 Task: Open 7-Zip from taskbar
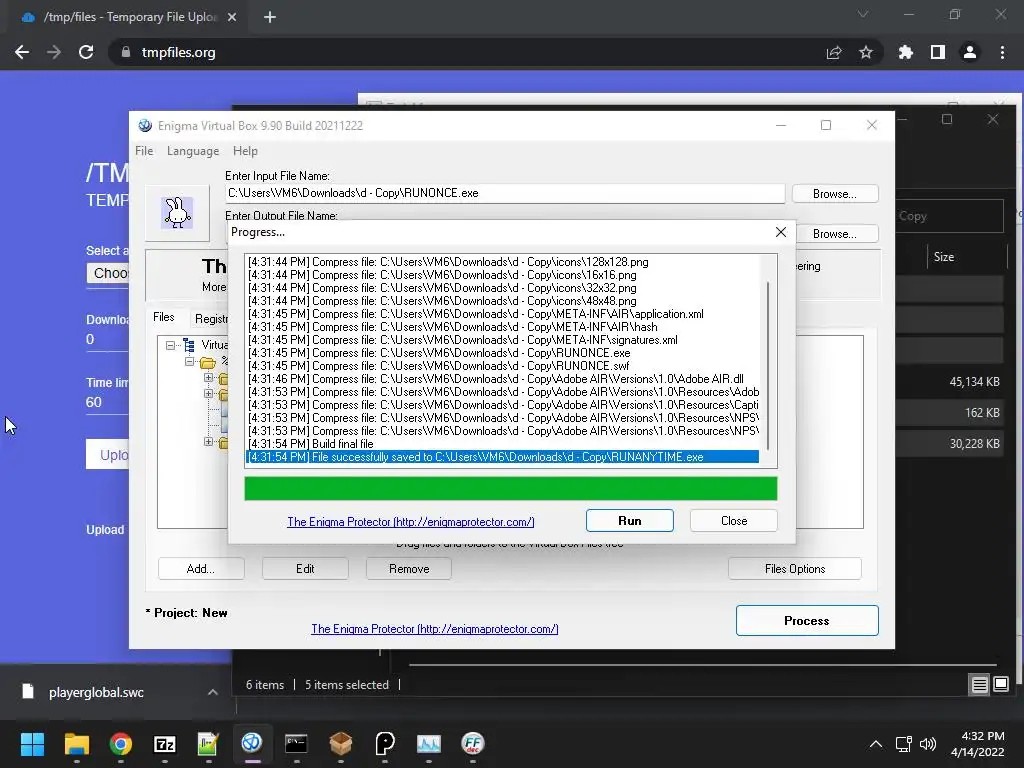click(x=165, y=744)
